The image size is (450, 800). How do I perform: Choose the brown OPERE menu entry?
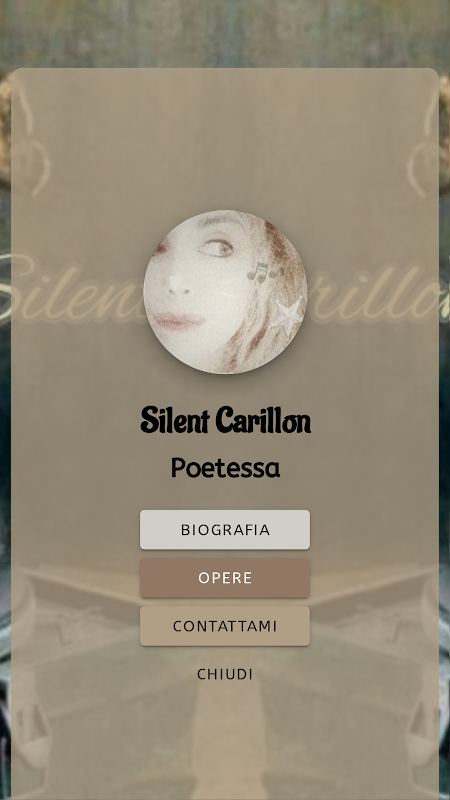pos(225,578)
